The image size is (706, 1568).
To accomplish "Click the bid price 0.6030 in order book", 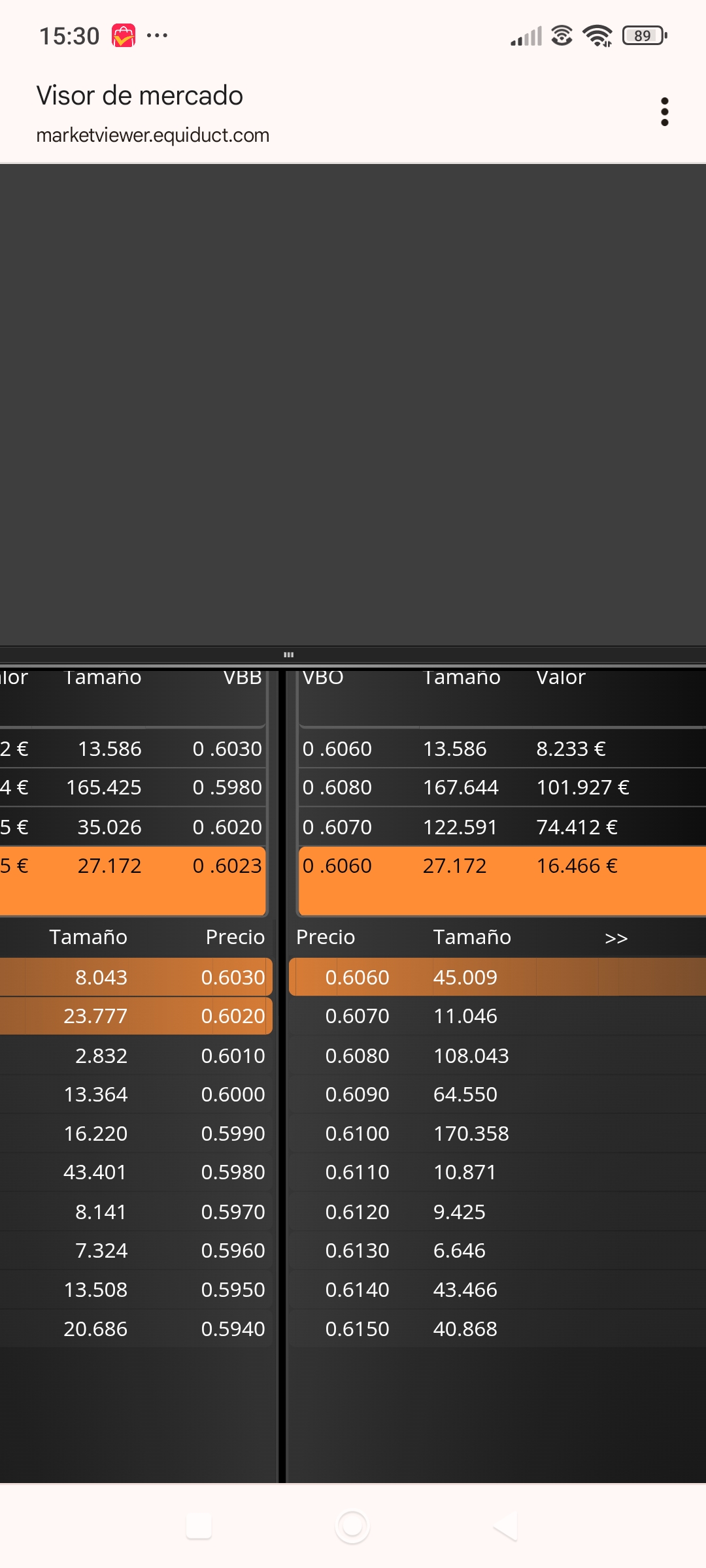I will (233, 977).
